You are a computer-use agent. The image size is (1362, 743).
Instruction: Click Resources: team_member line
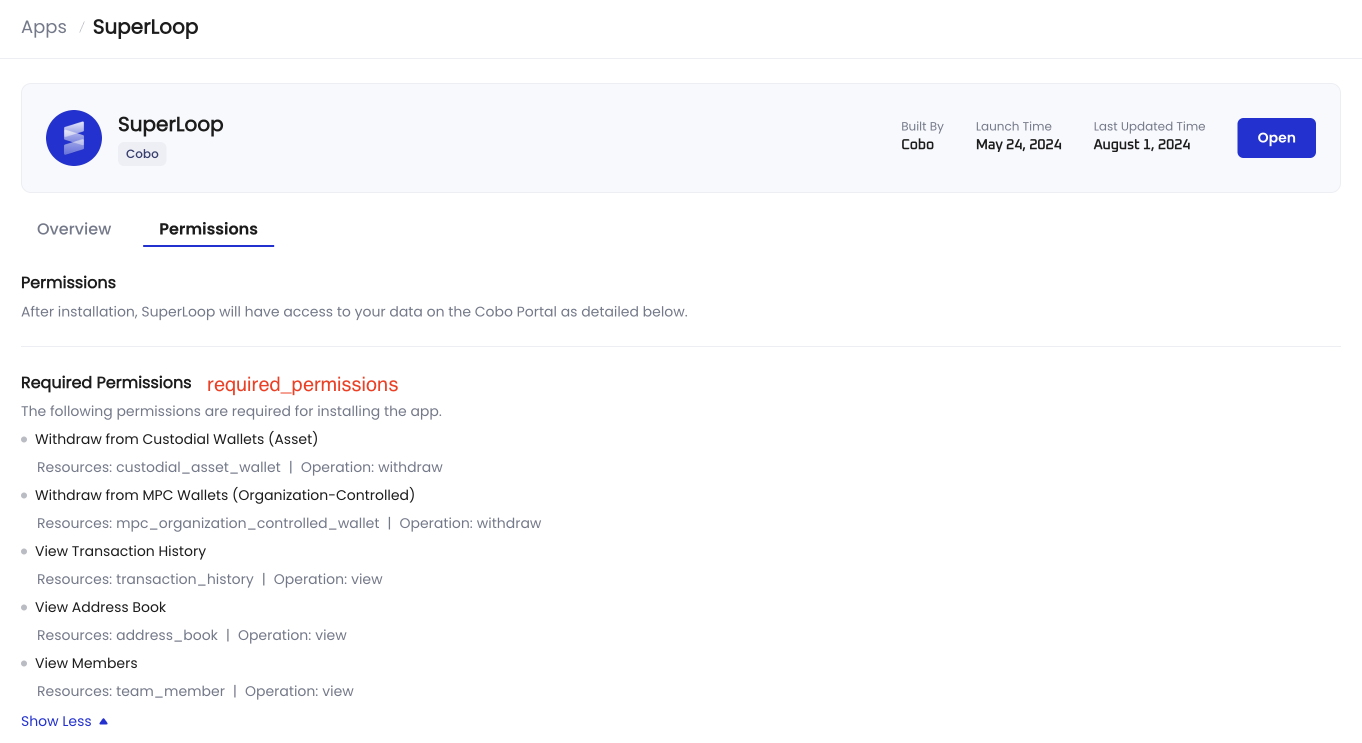(195, 691)
